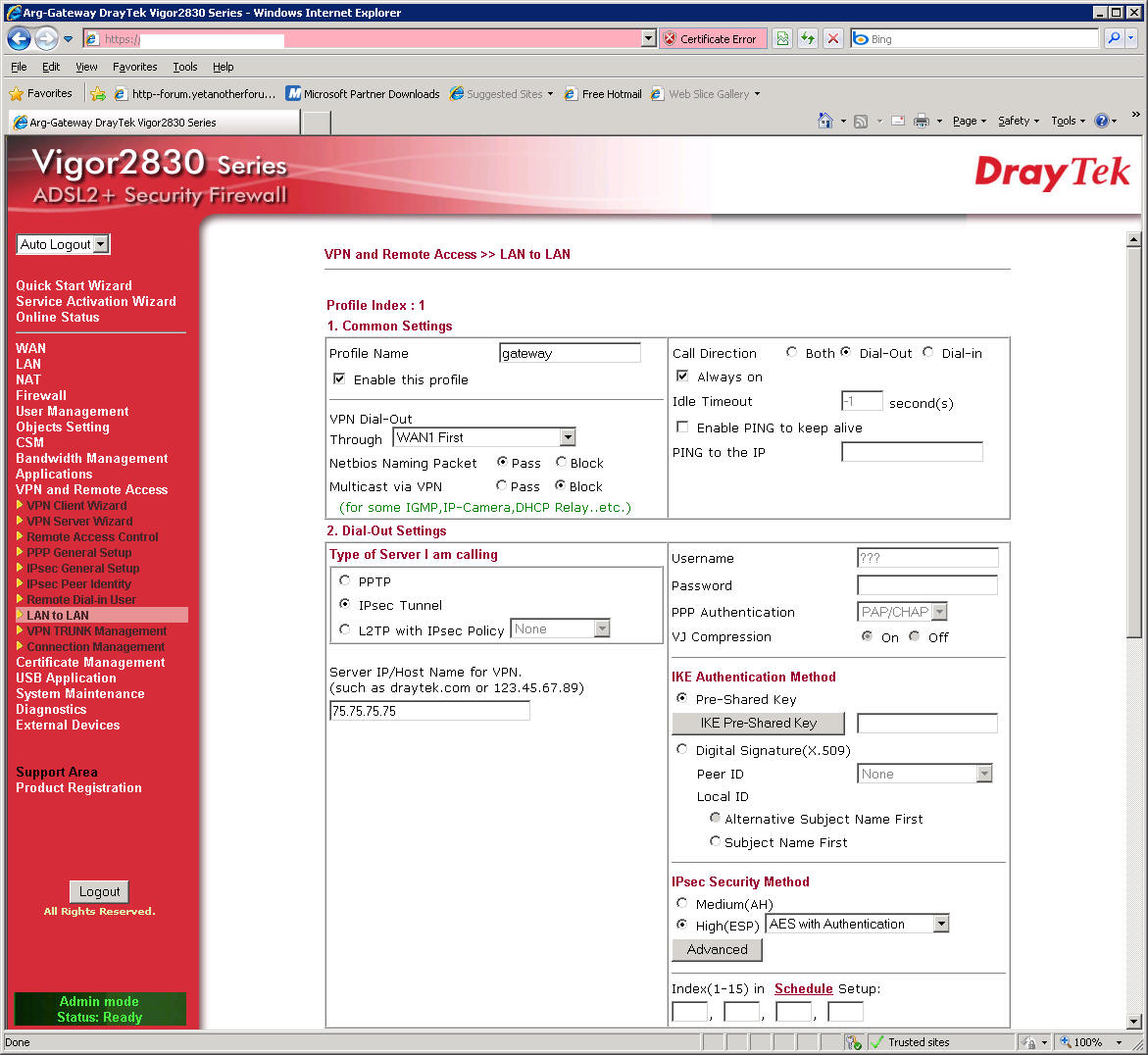This screenshot has width=1148, height=1055.
Task: Select Block for Netbios Naming Packet
Action: (x=561, y=462)
